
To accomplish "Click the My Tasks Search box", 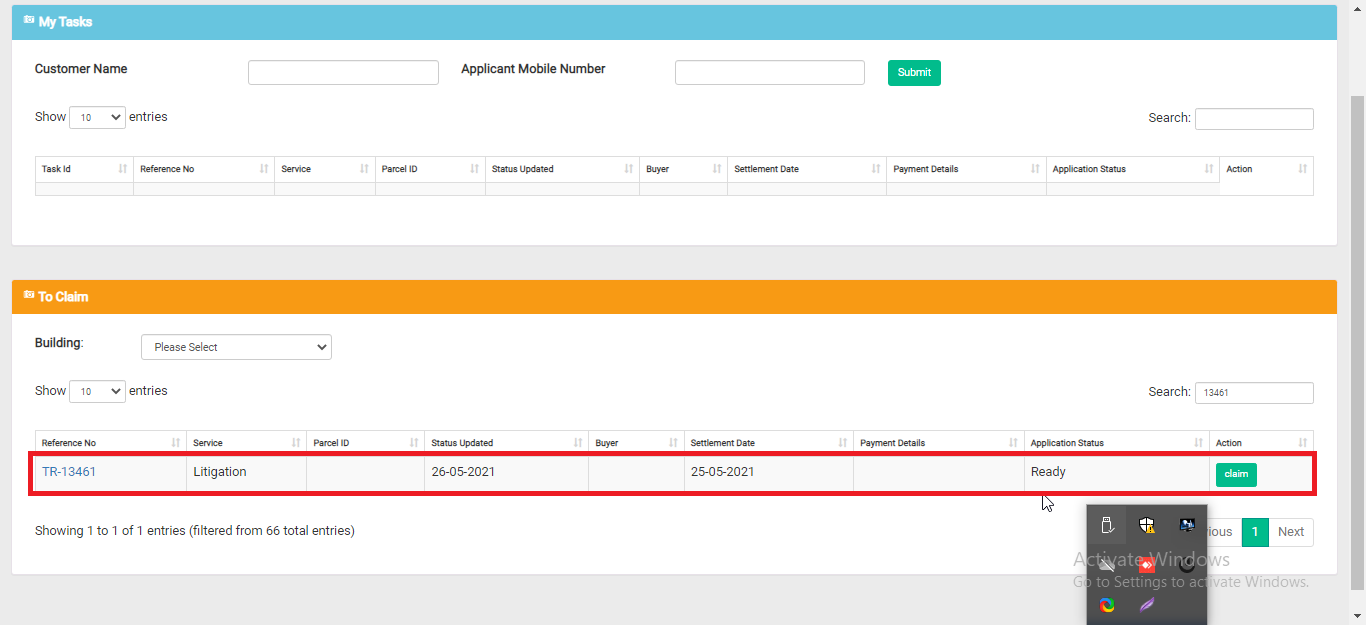I will tap(1254, 118).
